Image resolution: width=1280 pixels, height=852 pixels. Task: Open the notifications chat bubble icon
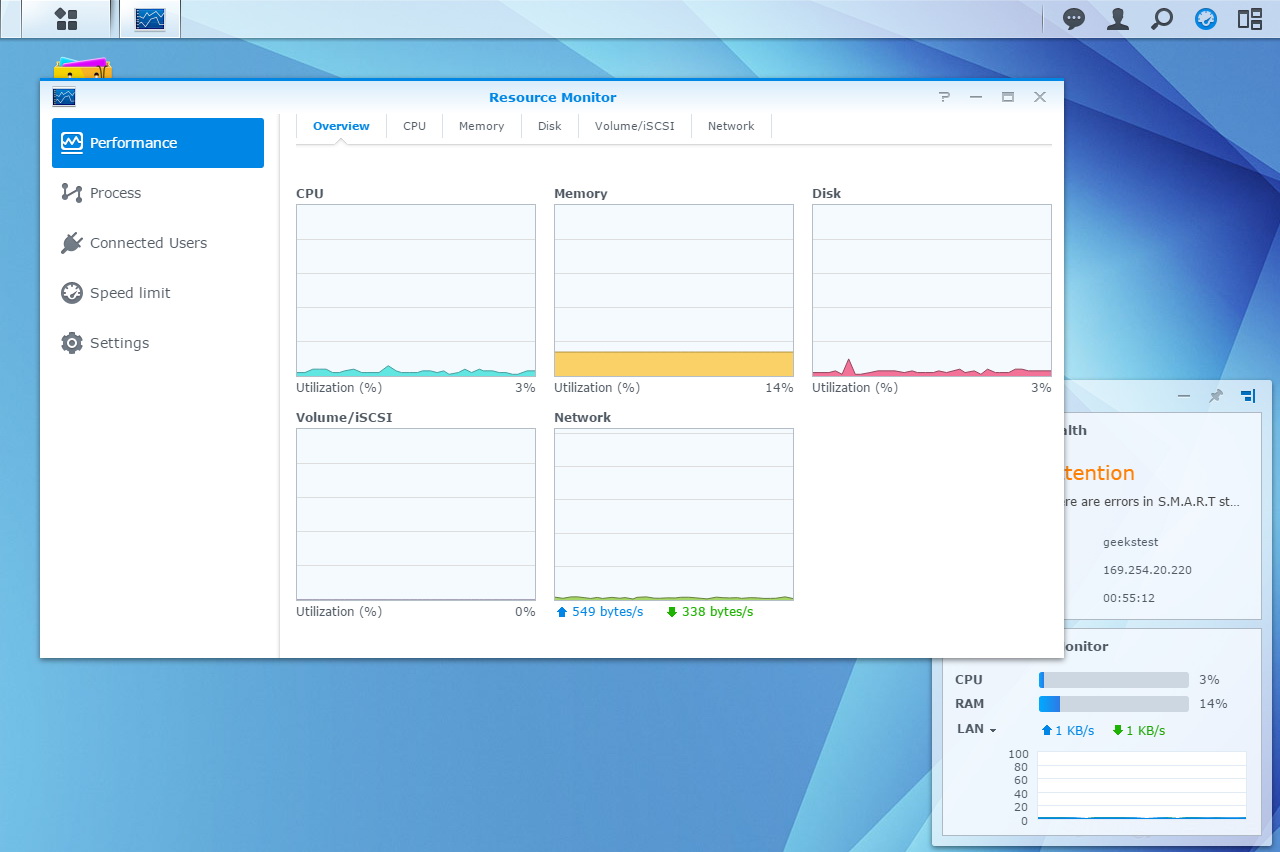[1074, 19]
